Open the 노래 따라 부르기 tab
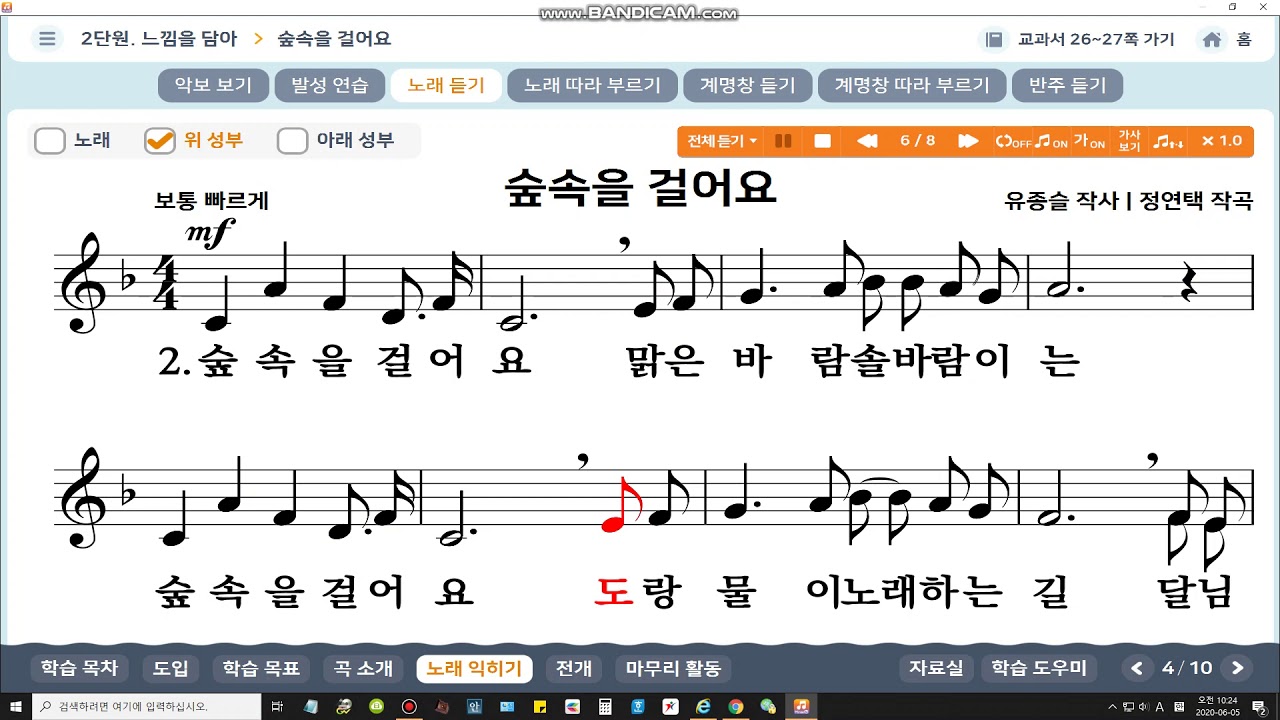1280x720 pixels. [x=592, y=85]
